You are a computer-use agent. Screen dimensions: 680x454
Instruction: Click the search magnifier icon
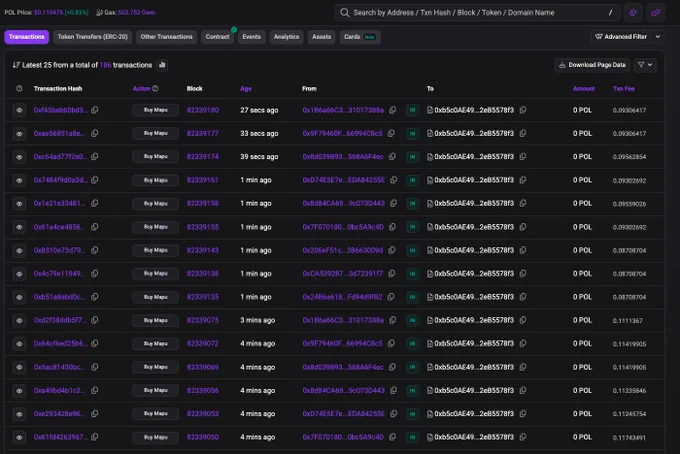click(344, 13)
